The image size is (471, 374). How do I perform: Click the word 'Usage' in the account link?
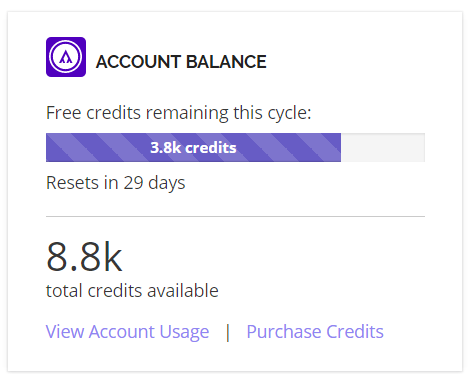184,332
